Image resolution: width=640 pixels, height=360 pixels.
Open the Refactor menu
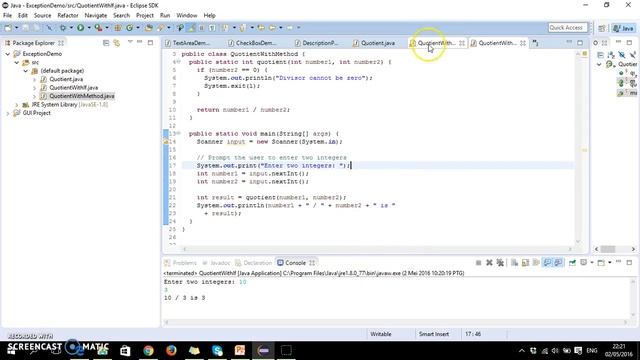pyautogui.click(x=68, y=16)
